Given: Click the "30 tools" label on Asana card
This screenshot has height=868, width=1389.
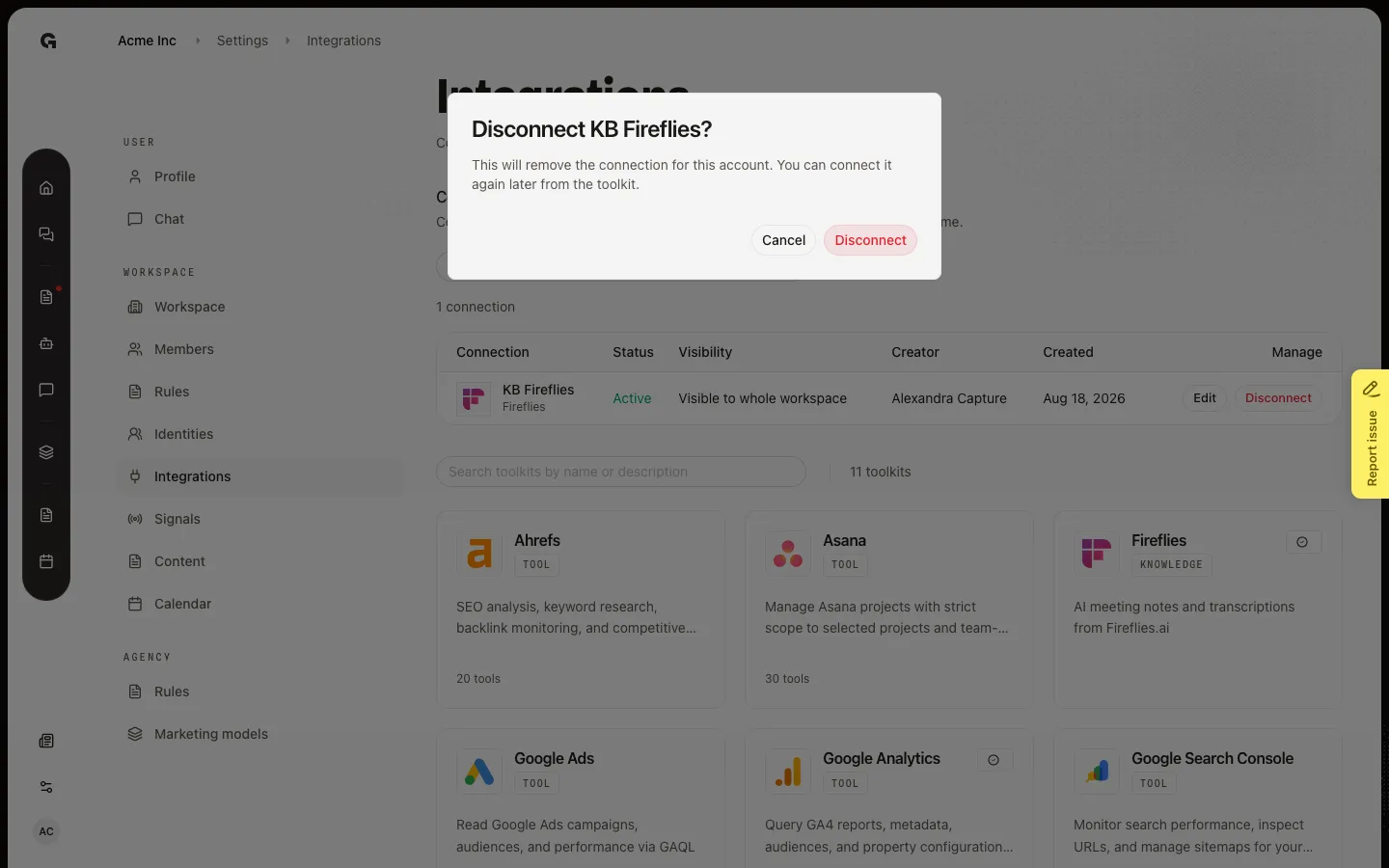Looking at the screenshot, I should click(x=787, y=679).
